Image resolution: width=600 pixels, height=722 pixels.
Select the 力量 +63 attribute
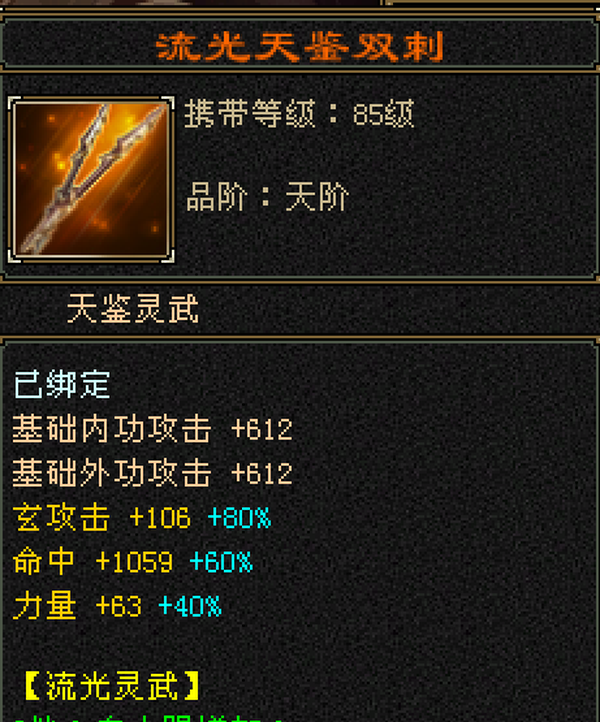click(x=77, y=606)
